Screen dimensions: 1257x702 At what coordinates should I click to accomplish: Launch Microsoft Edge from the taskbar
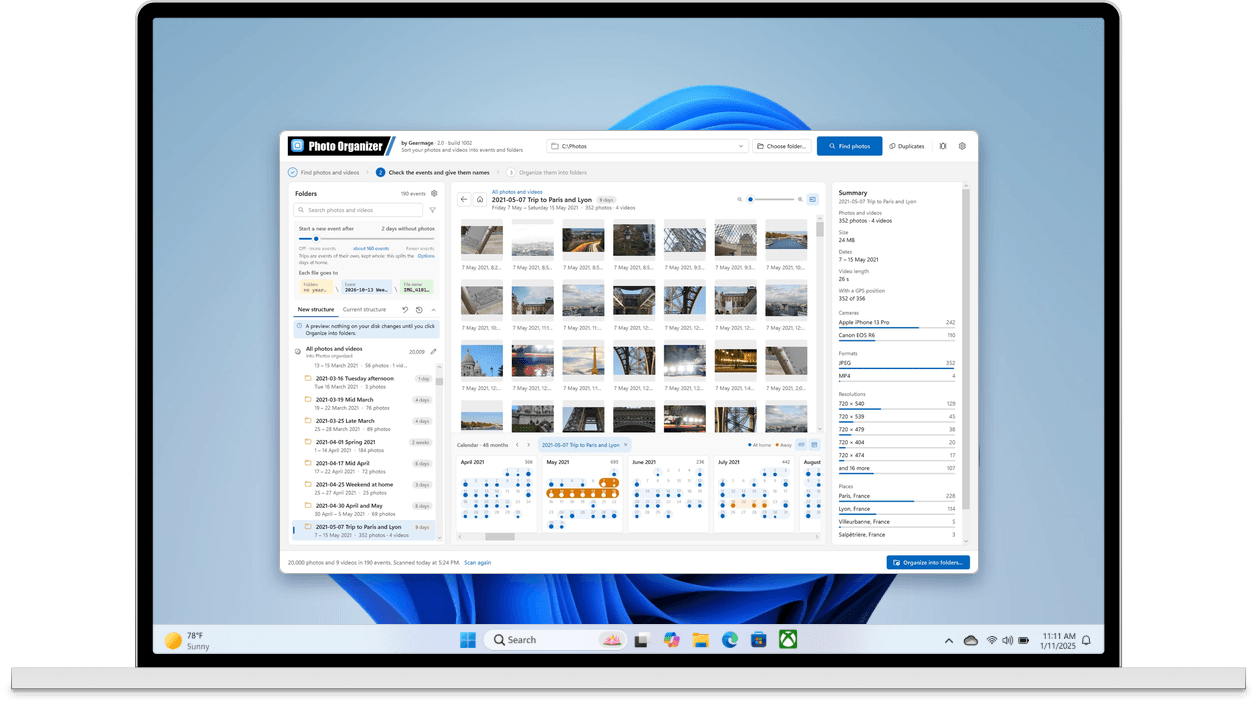730,640
